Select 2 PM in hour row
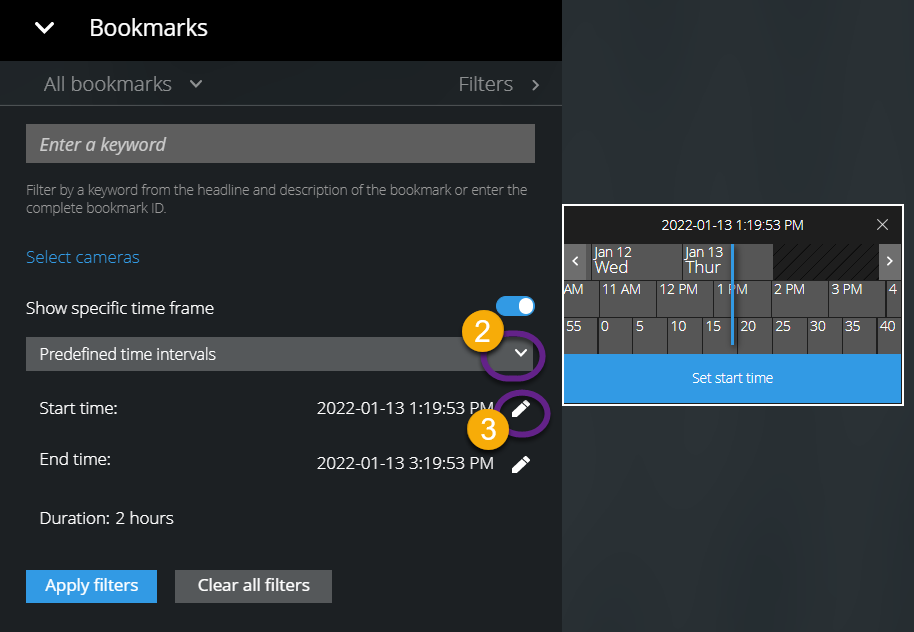This screenshot has width=914, height=632. pos(799,299)
